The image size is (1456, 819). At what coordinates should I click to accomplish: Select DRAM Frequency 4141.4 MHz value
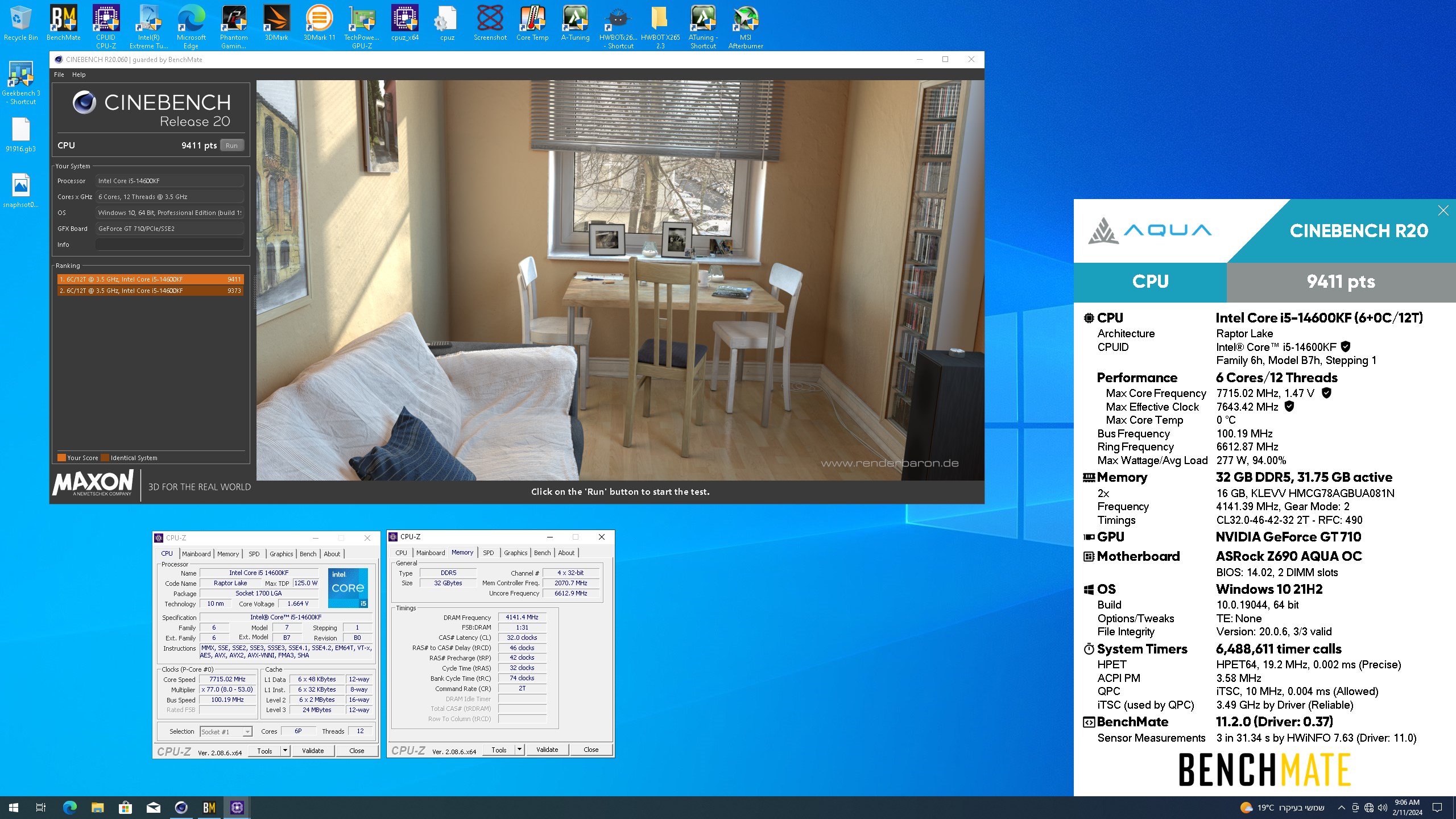(522, 618)
